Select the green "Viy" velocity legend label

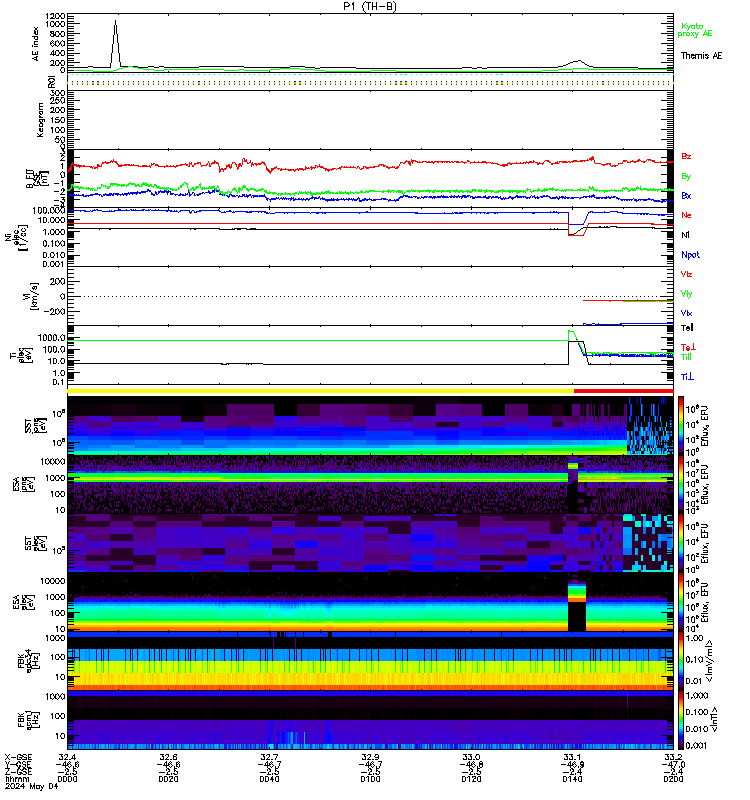coord(686,294)
